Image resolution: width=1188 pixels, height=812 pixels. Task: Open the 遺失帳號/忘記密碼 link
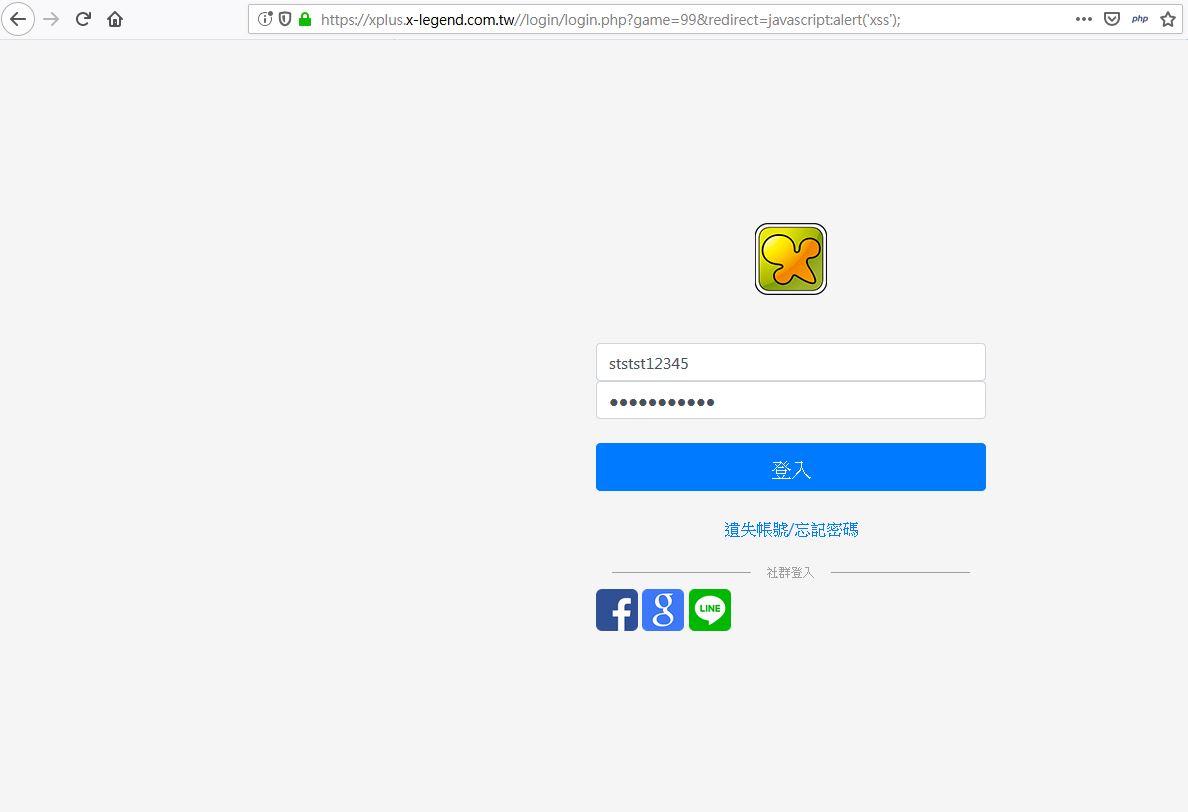[x=791, y=529]
